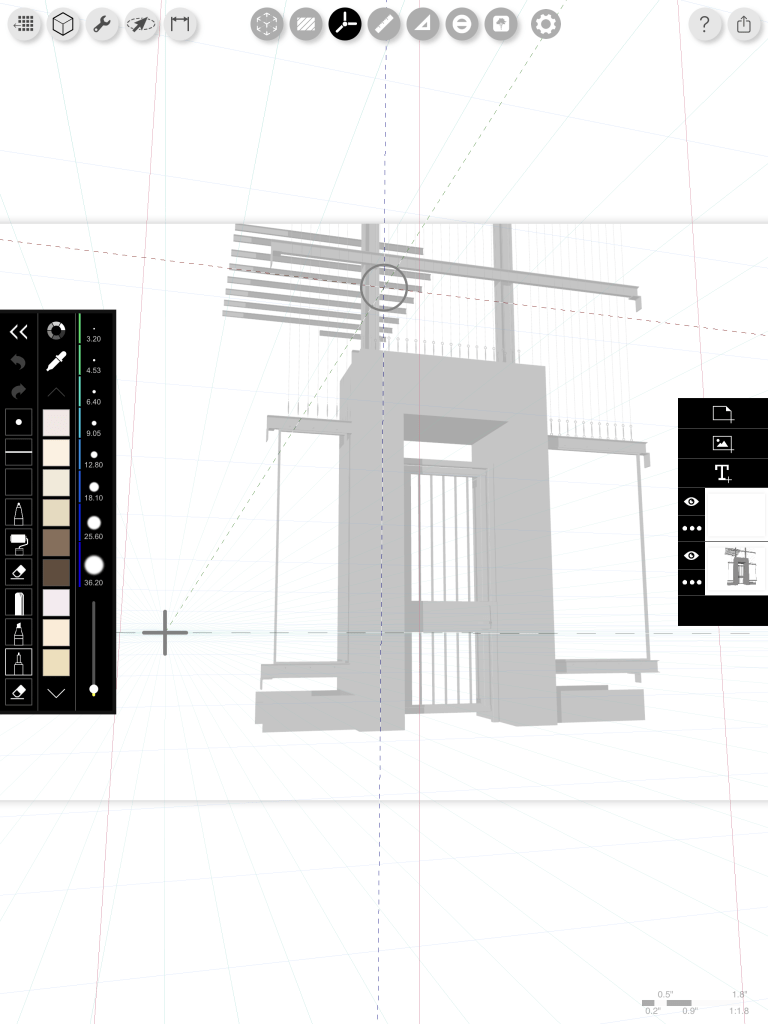Viewport: 768px width, 1024px height.
Task: Collapse the brush panel with double chevron
Action: pyautogui.click(x=18, y=332)
